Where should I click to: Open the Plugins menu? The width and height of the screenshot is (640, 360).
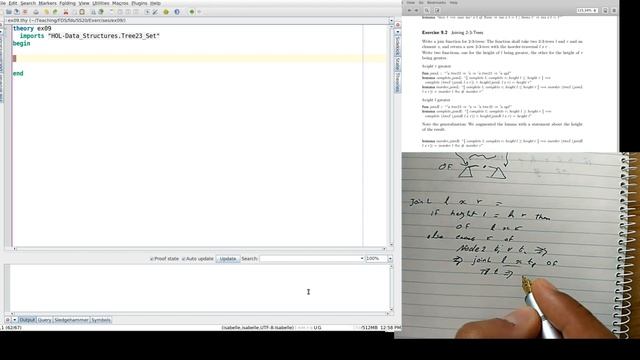coord(139,3)
